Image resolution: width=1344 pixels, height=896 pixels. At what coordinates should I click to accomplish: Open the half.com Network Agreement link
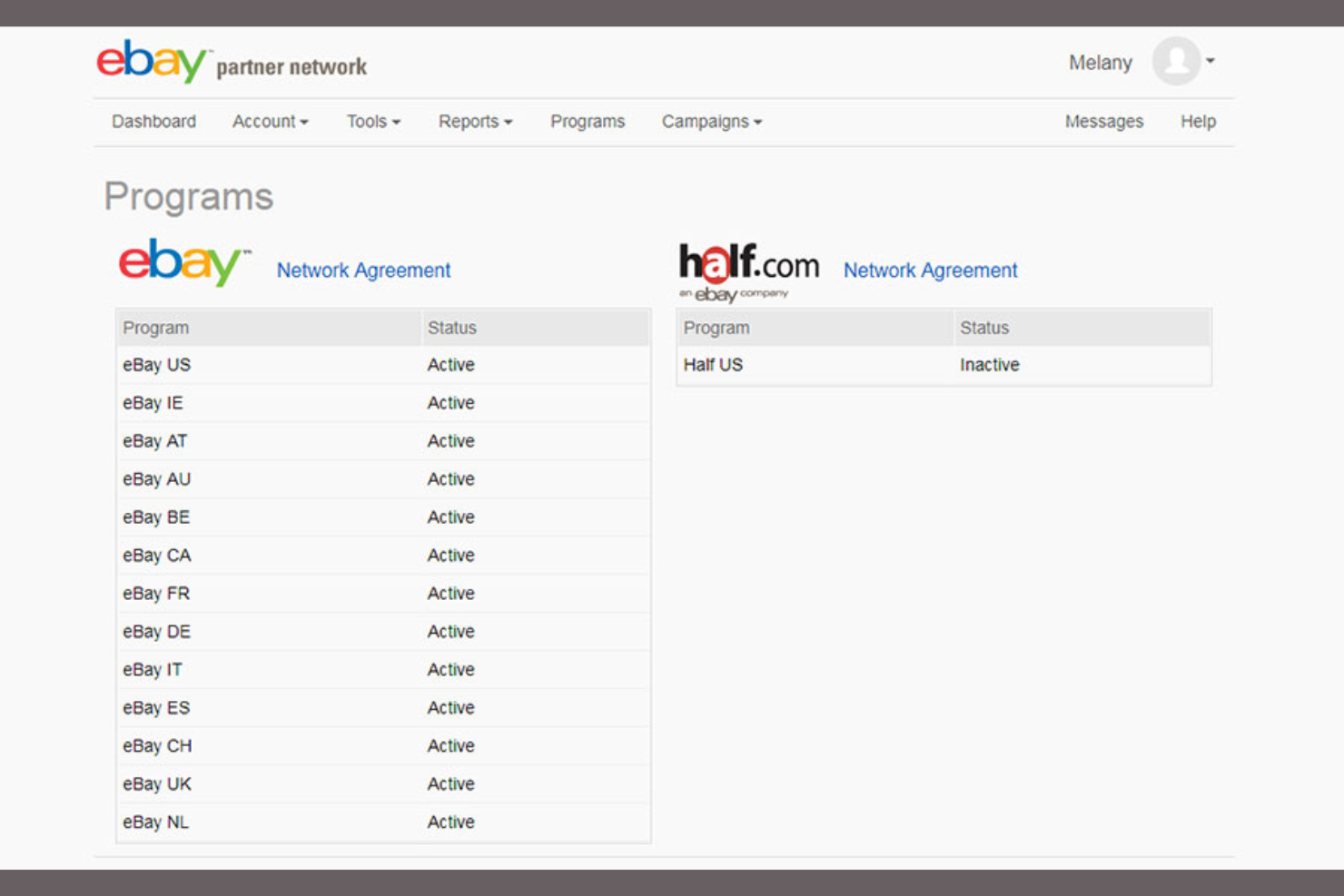click(x=931, y=271)
